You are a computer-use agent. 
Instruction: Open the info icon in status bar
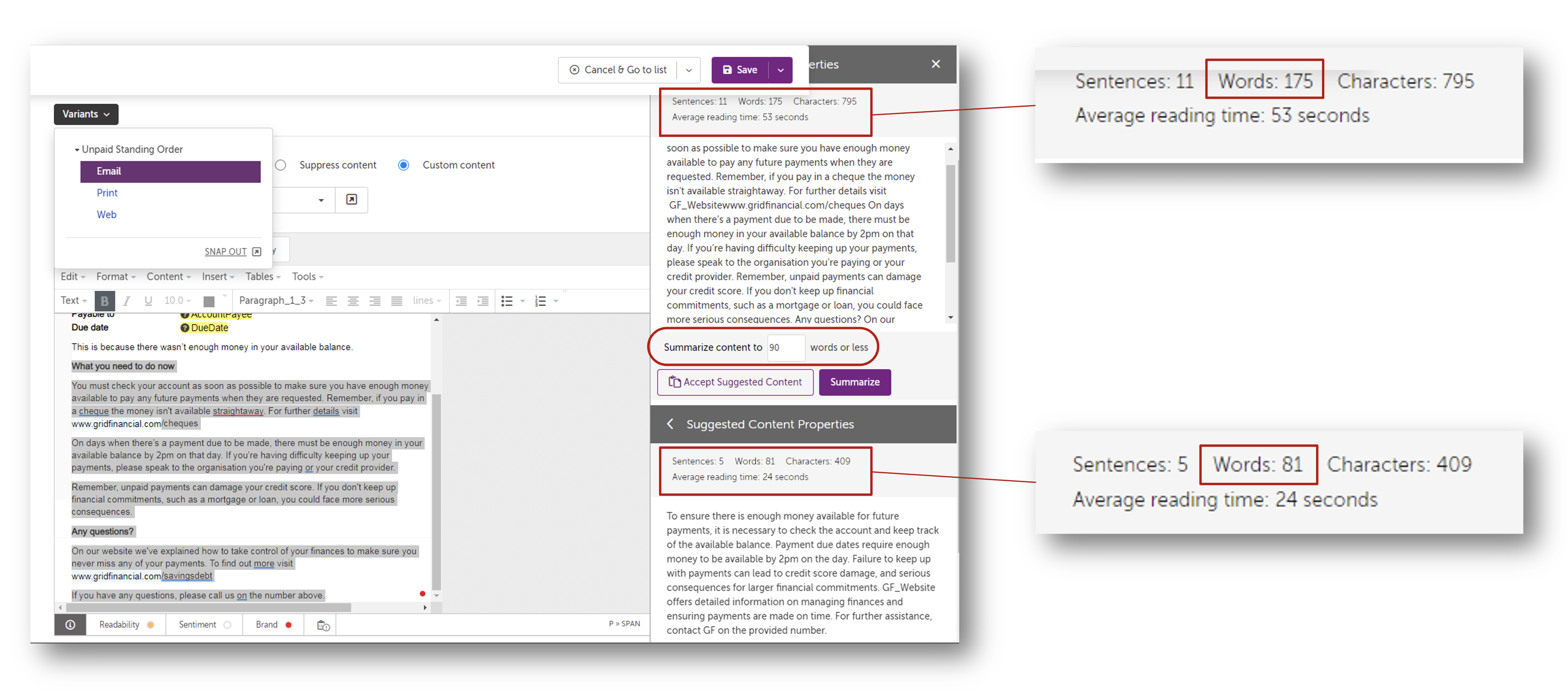[x=70, y=624]
